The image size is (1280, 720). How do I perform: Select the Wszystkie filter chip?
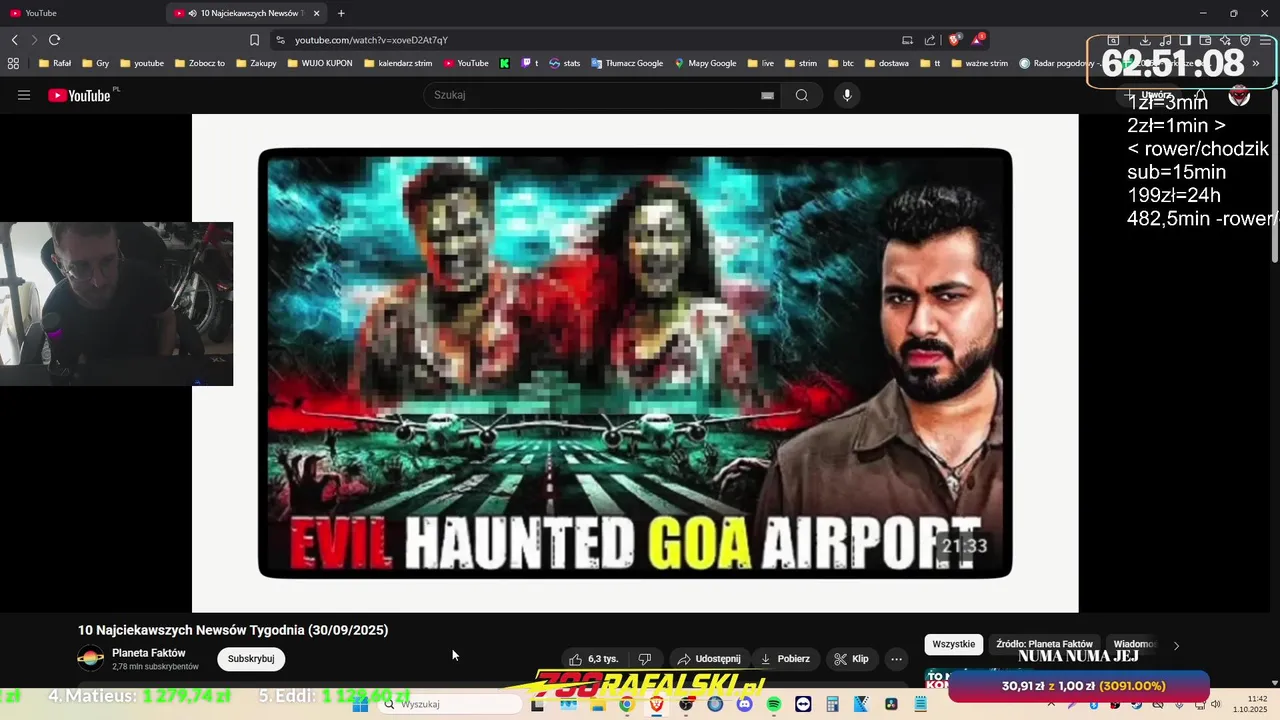(x=953, y=644)
